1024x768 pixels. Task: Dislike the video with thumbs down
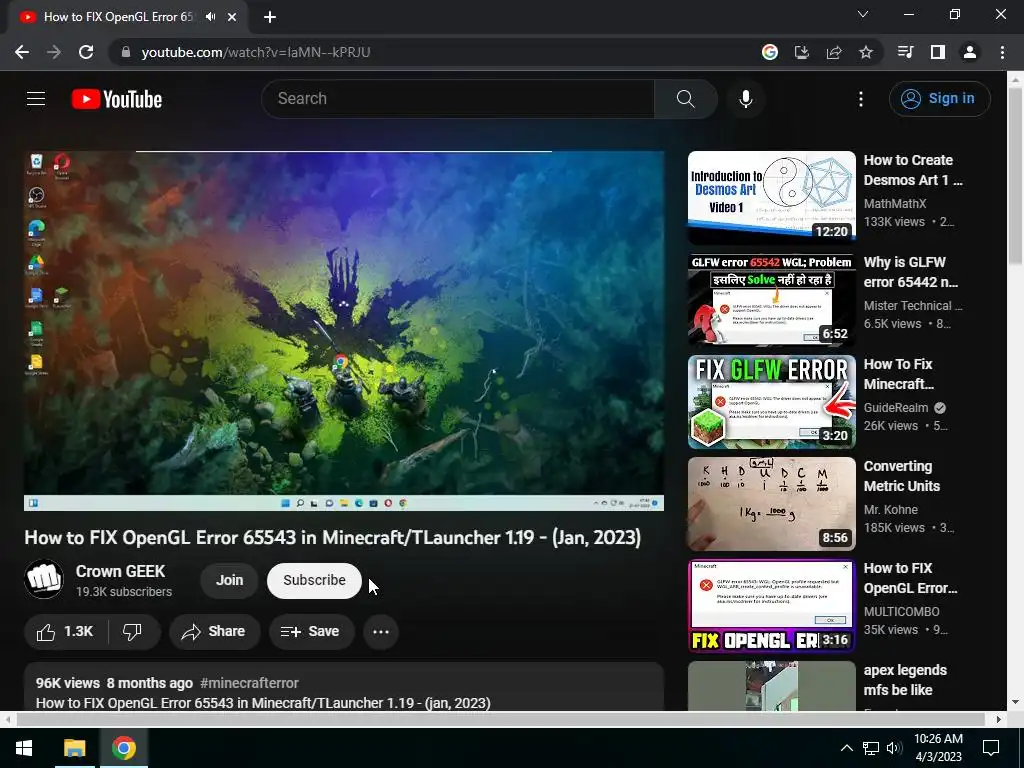point(133,632)
